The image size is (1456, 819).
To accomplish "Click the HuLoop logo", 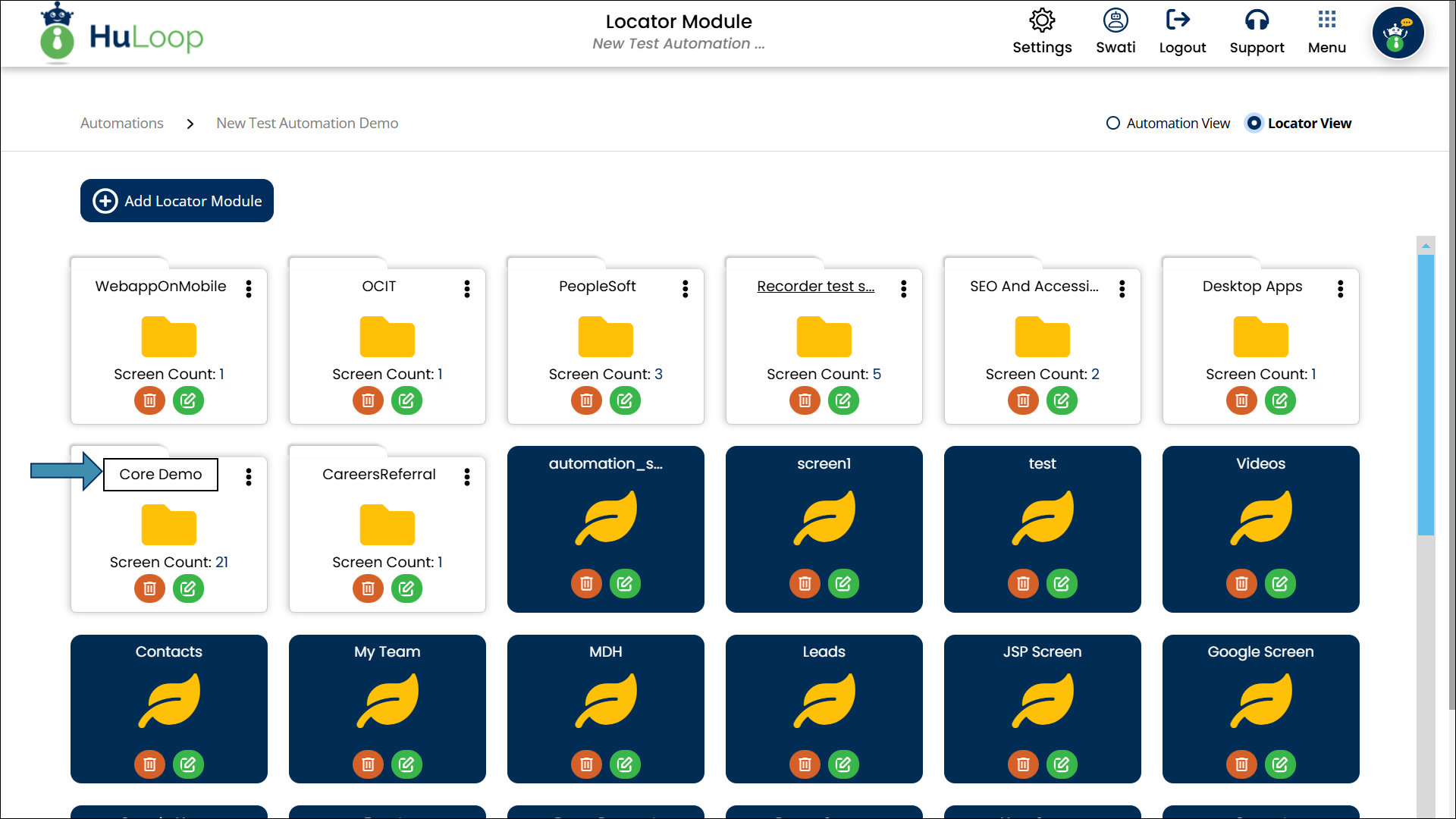I will 121,34.
